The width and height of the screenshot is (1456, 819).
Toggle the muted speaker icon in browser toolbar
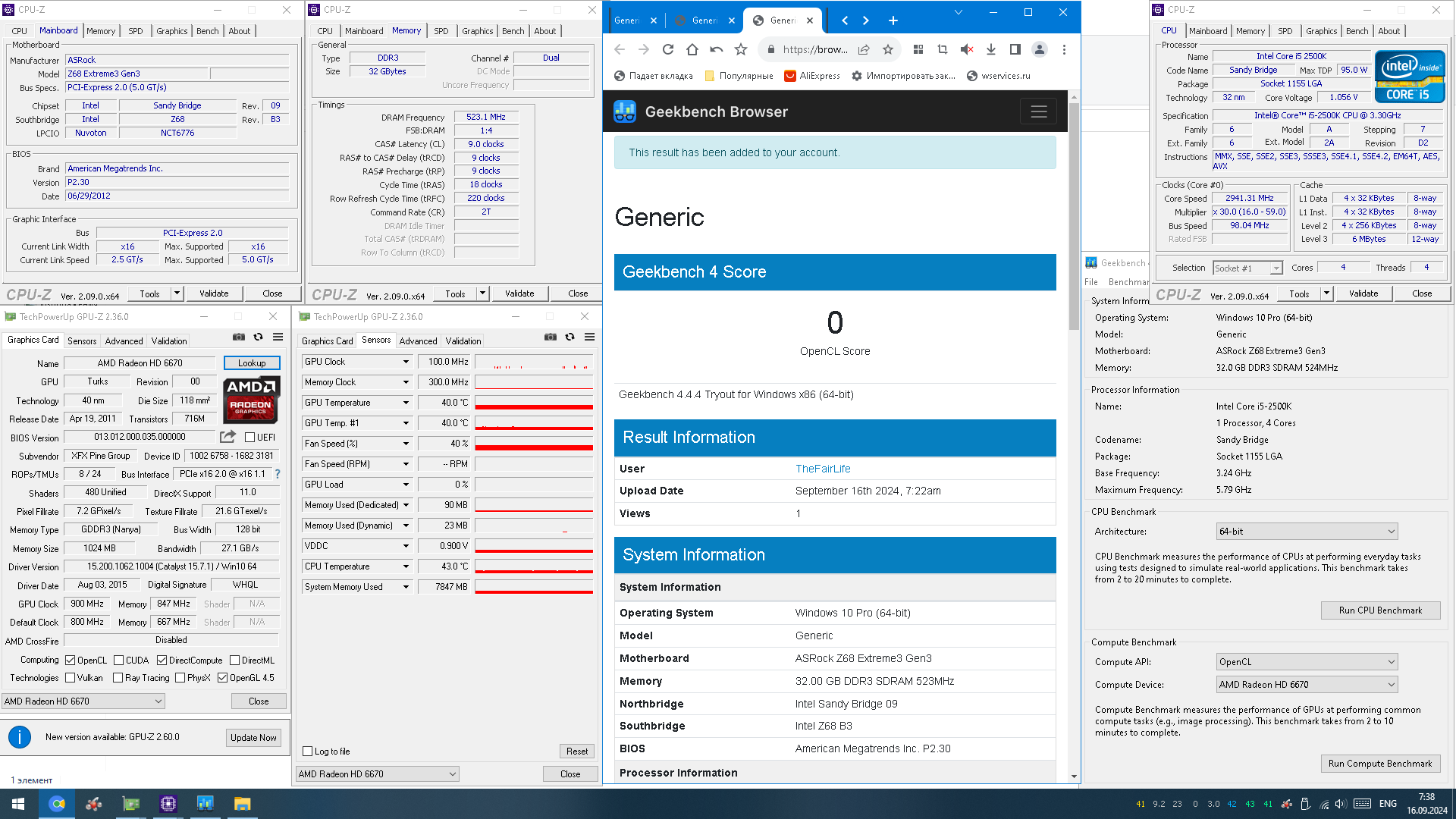coord(967,49)
